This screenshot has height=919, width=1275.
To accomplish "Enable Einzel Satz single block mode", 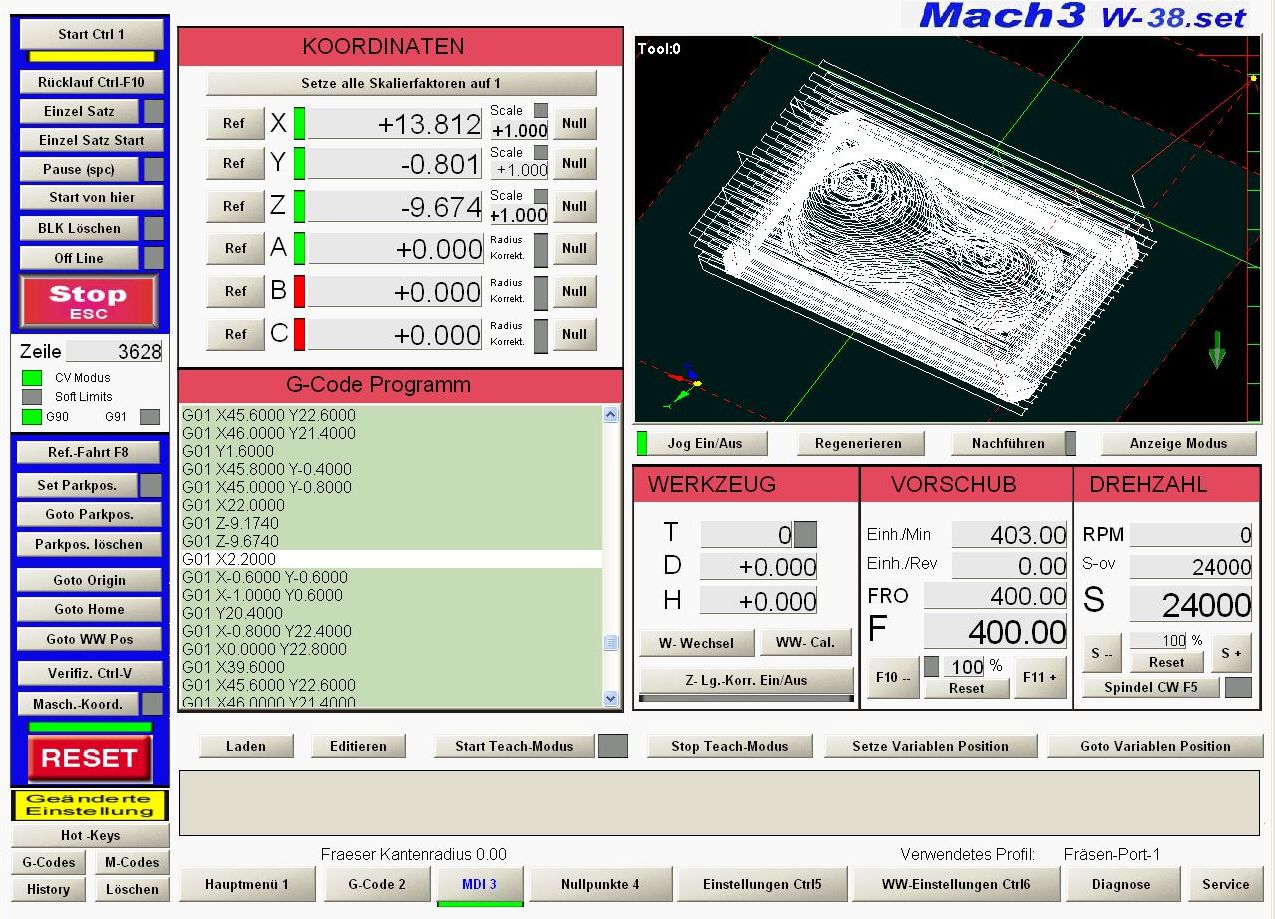I will click(x=79, y=111).
